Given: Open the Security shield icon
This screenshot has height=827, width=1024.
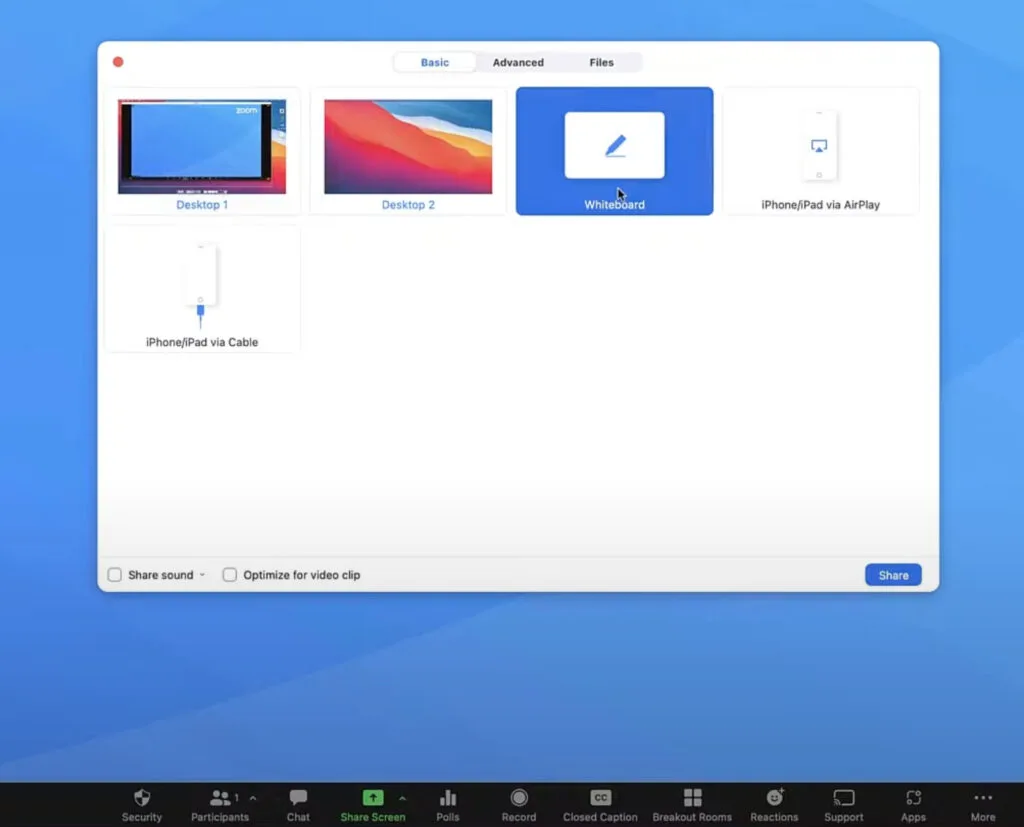Looking at the screenshot, I should pos(142,798).
